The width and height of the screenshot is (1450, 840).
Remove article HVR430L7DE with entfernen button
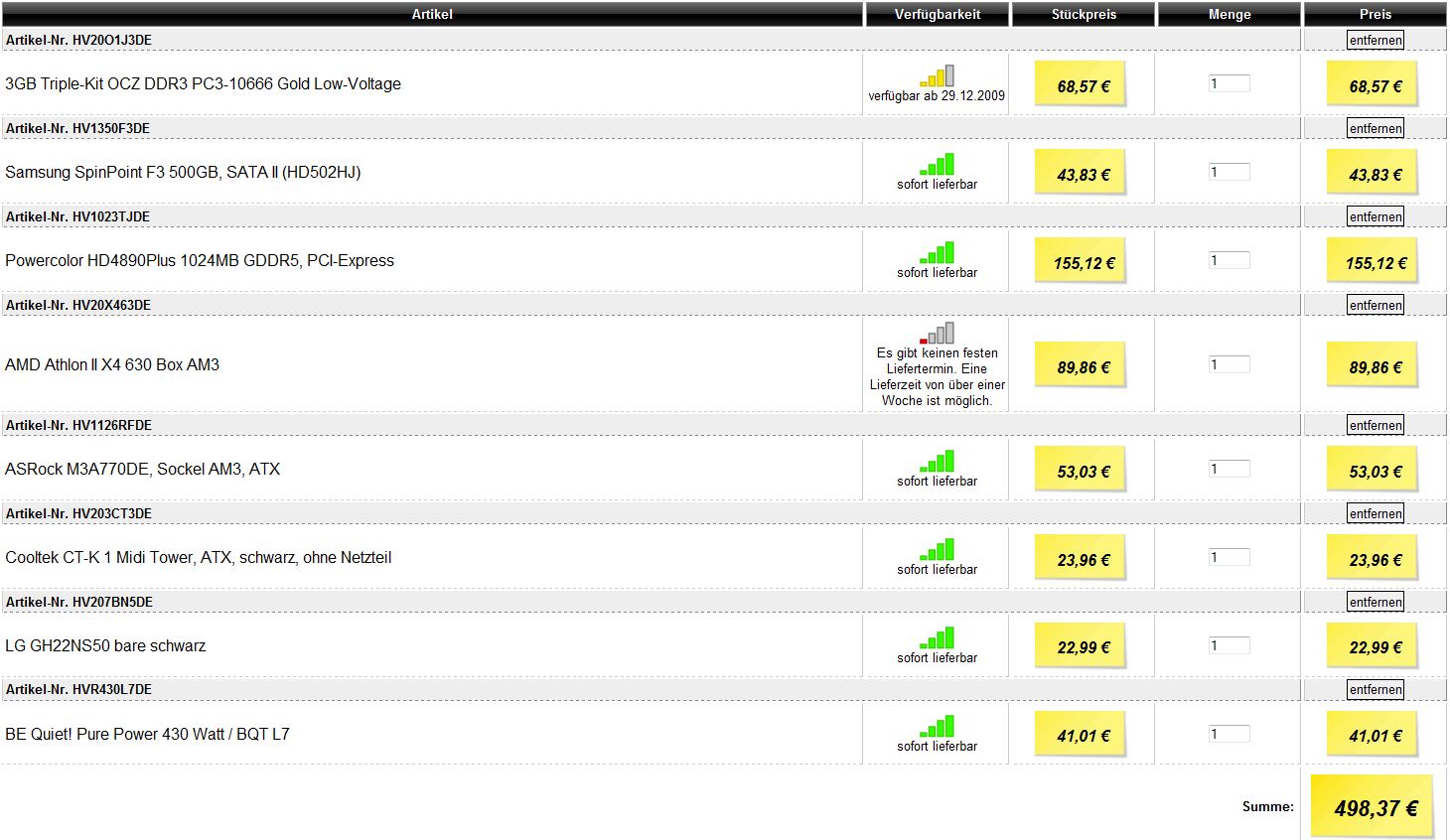[1376, 689]
